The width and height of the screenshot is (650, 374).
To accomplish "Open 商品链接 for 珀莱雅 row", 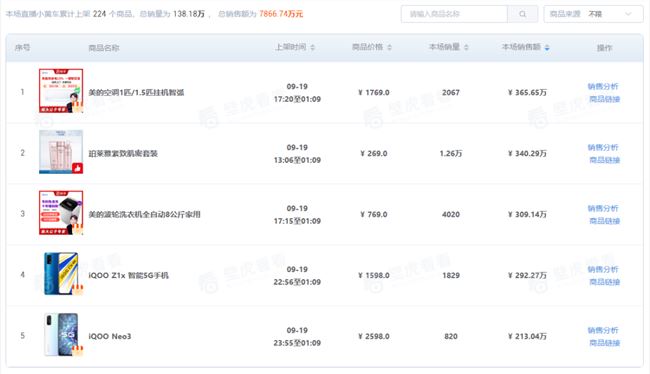I will click(604, 160).
